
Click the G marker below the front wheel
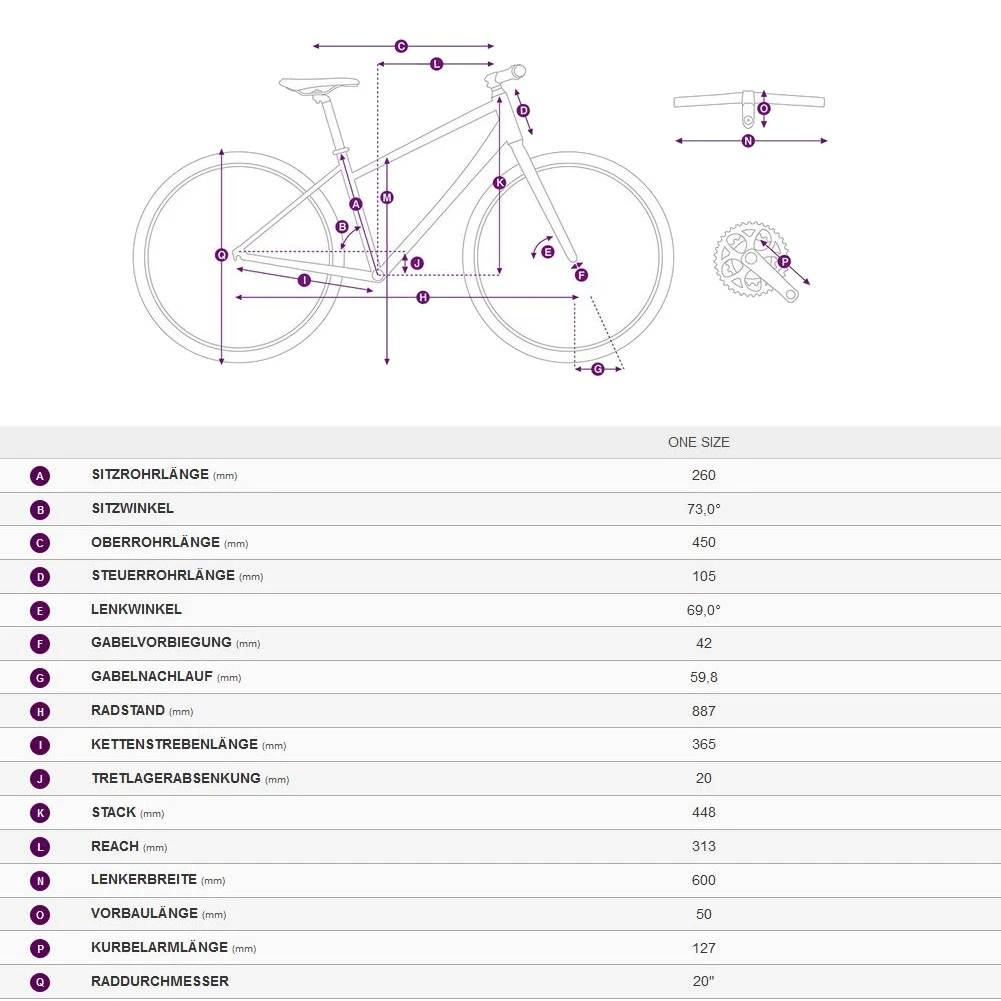click(598, 369)
